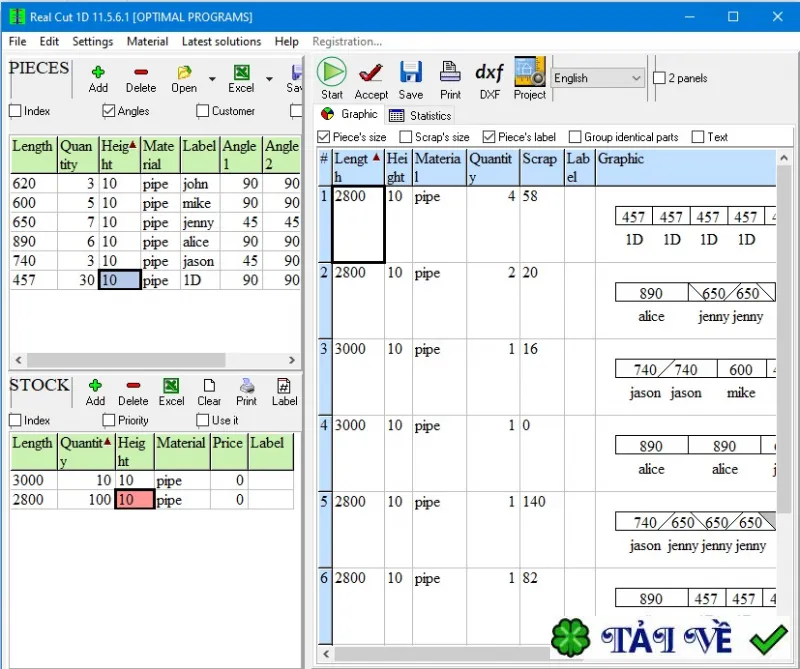Export results with the DXF icon
Image resolution: width=800 pixels, height=669 pixels.
pos(489,72)
